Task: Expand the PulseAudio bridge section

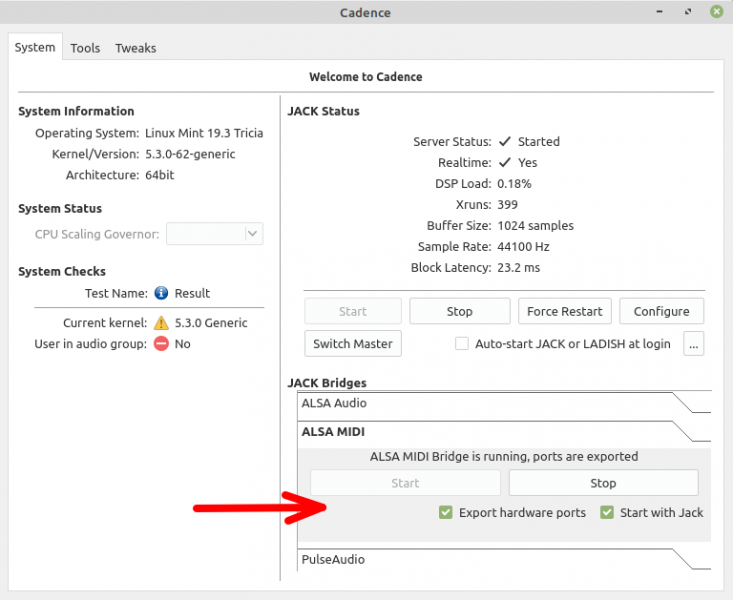Action: pos(504,559)
